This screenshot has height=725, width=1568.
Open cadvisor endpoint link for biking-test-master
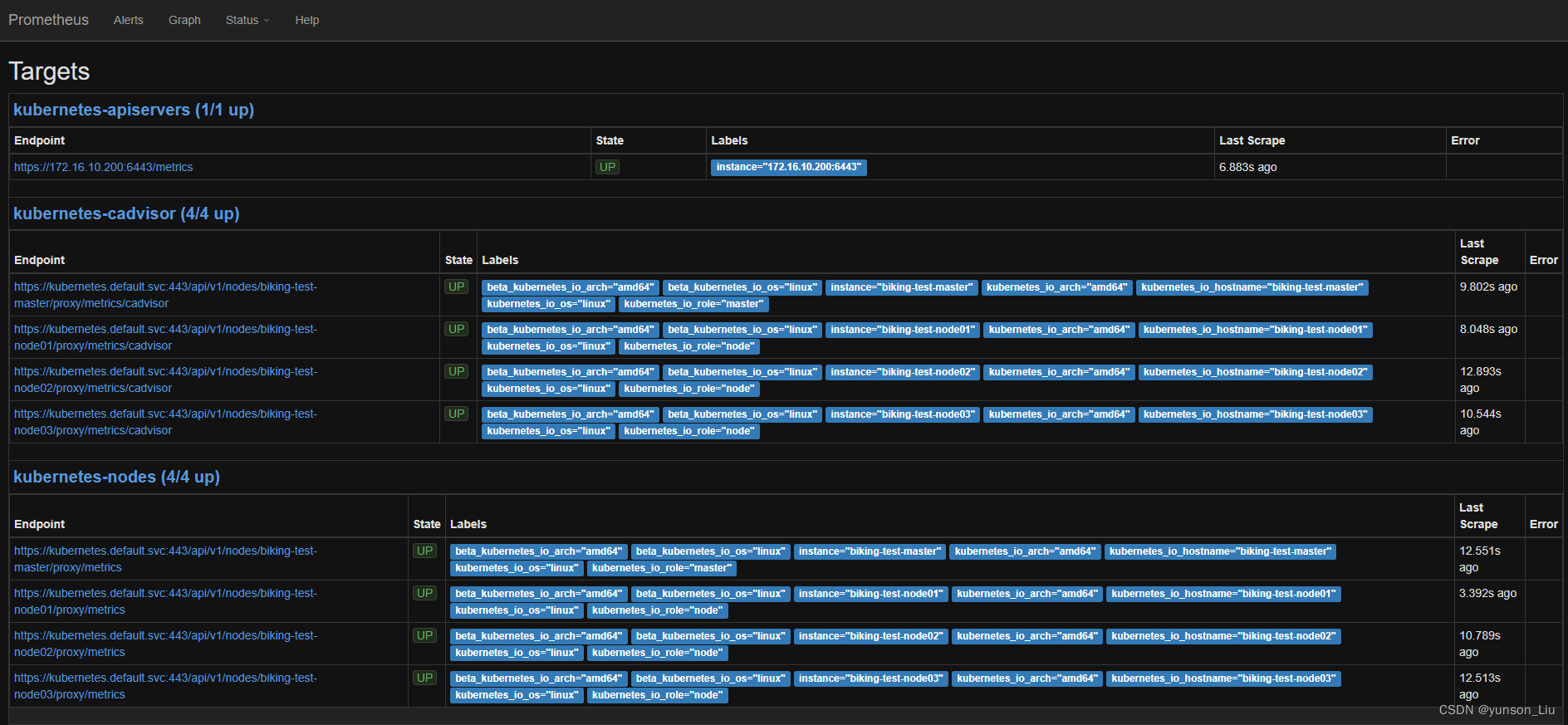165,295
